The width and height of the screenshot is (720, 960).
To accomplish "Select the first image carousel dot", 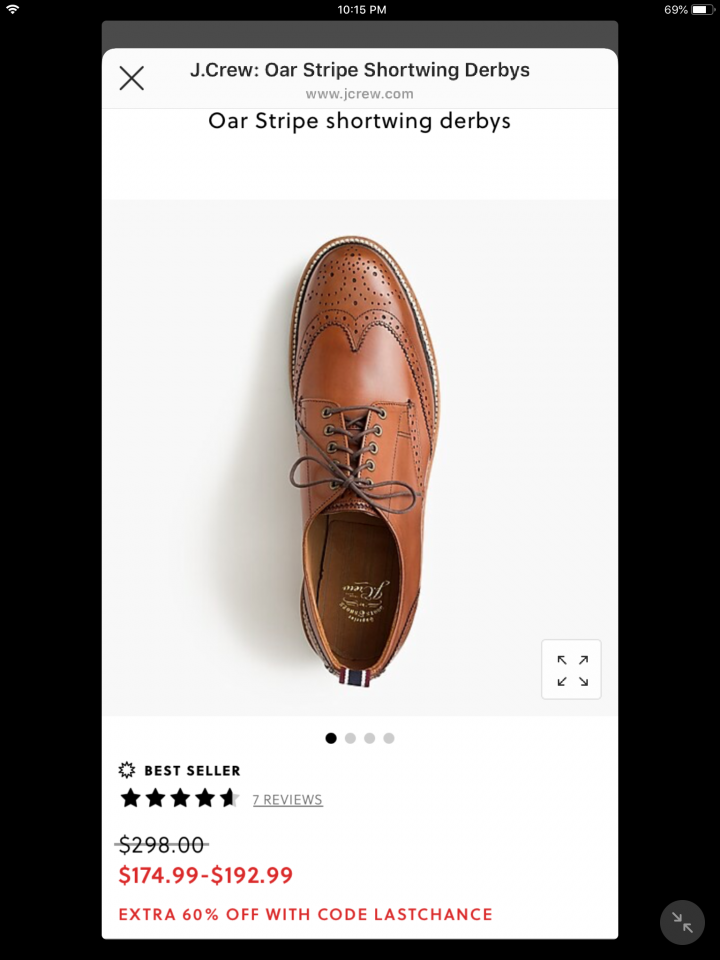I will tap(331, 738).
